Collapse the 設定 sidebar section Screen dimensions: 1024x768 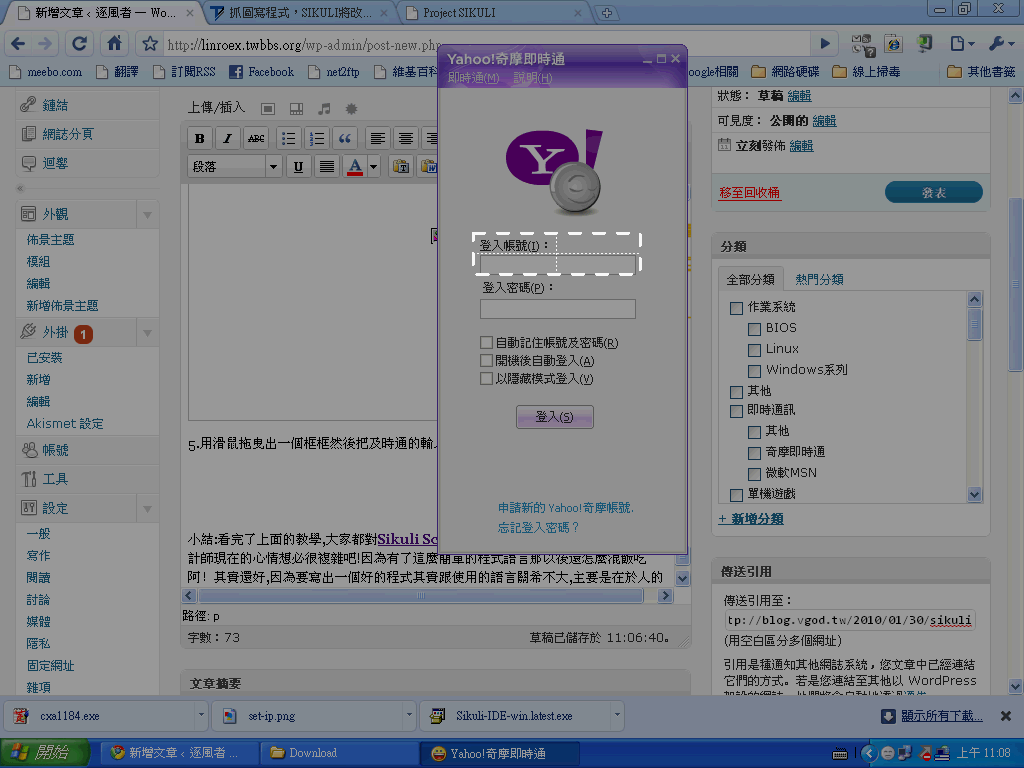[147, 509]
